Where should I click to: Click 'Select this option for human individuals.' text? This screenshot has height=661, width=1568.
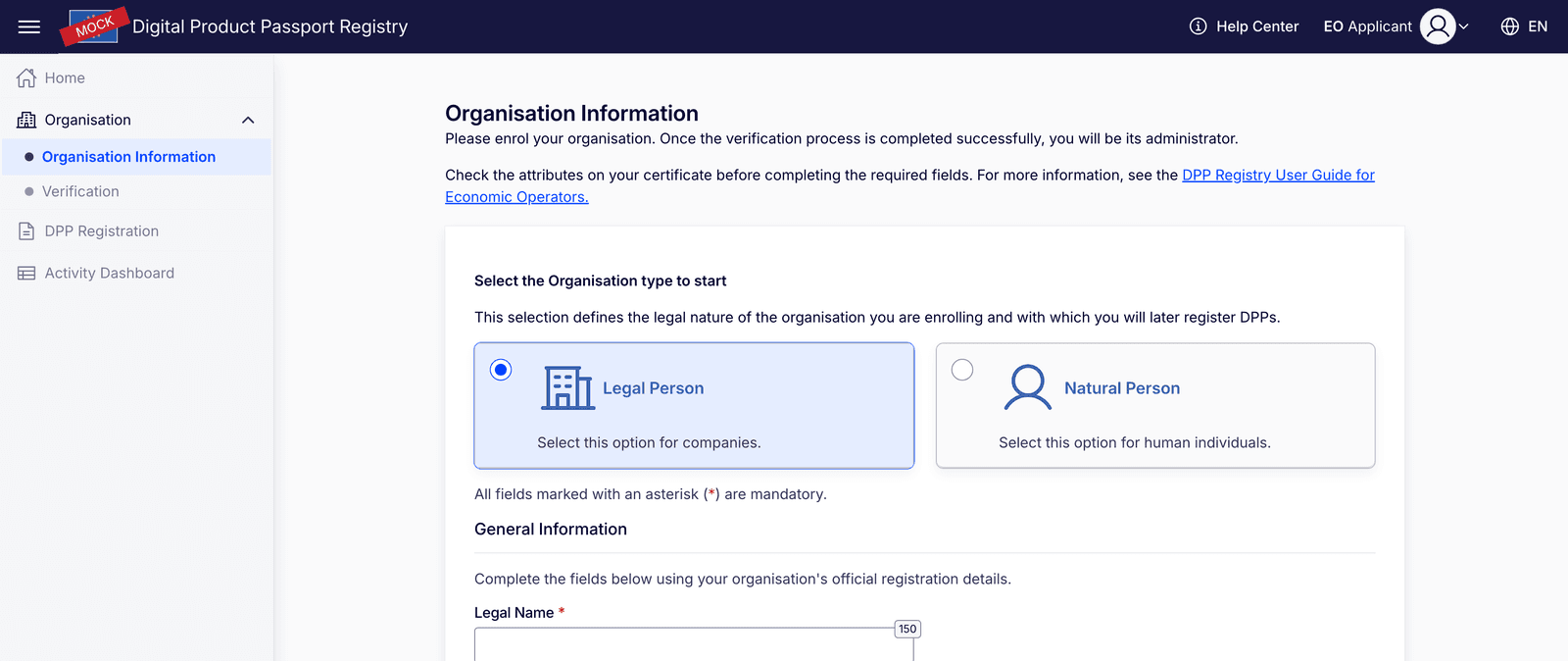coord(1135,443)
